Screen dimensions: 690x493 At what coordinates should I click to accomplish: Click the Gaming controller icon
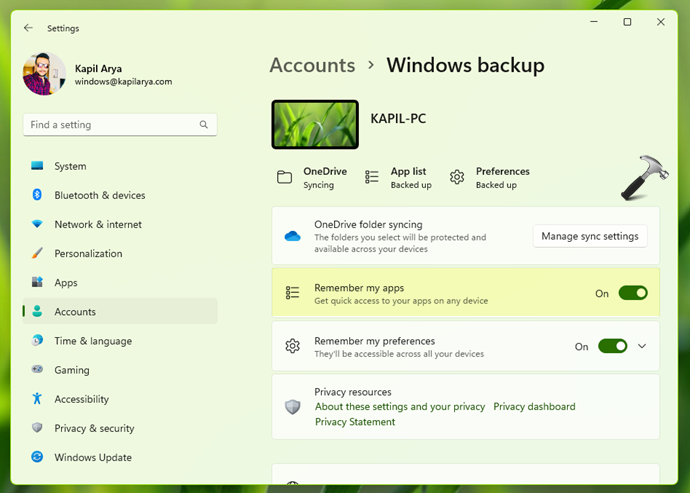(x=37, y=370)
